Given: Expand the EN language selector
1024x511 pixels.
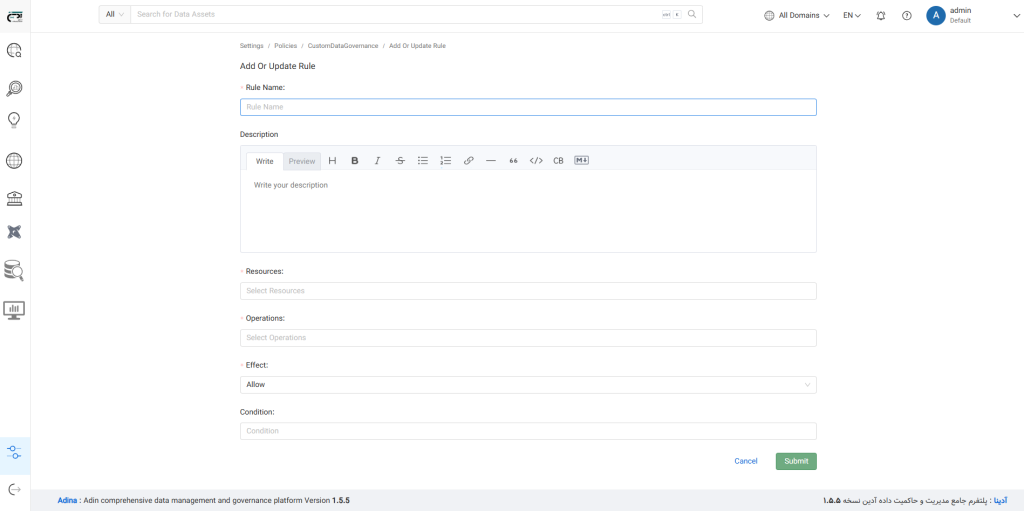Looking at the screenshot, I should point(851,16).
